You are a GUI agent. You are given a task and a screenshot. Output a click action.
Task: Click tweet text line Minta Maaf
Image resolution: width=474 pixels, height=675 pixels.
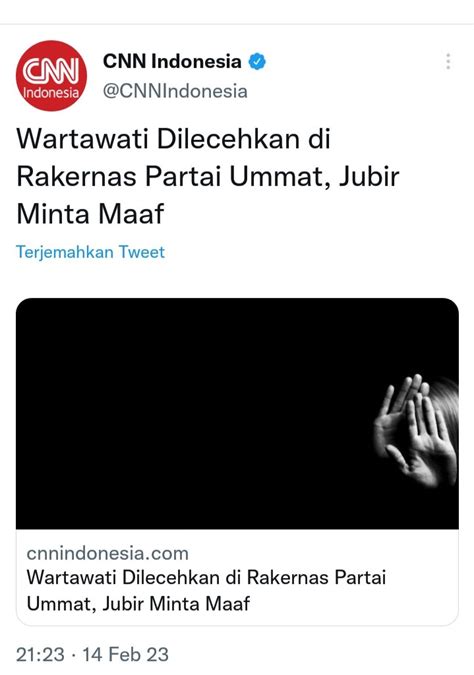coord(90,214)
